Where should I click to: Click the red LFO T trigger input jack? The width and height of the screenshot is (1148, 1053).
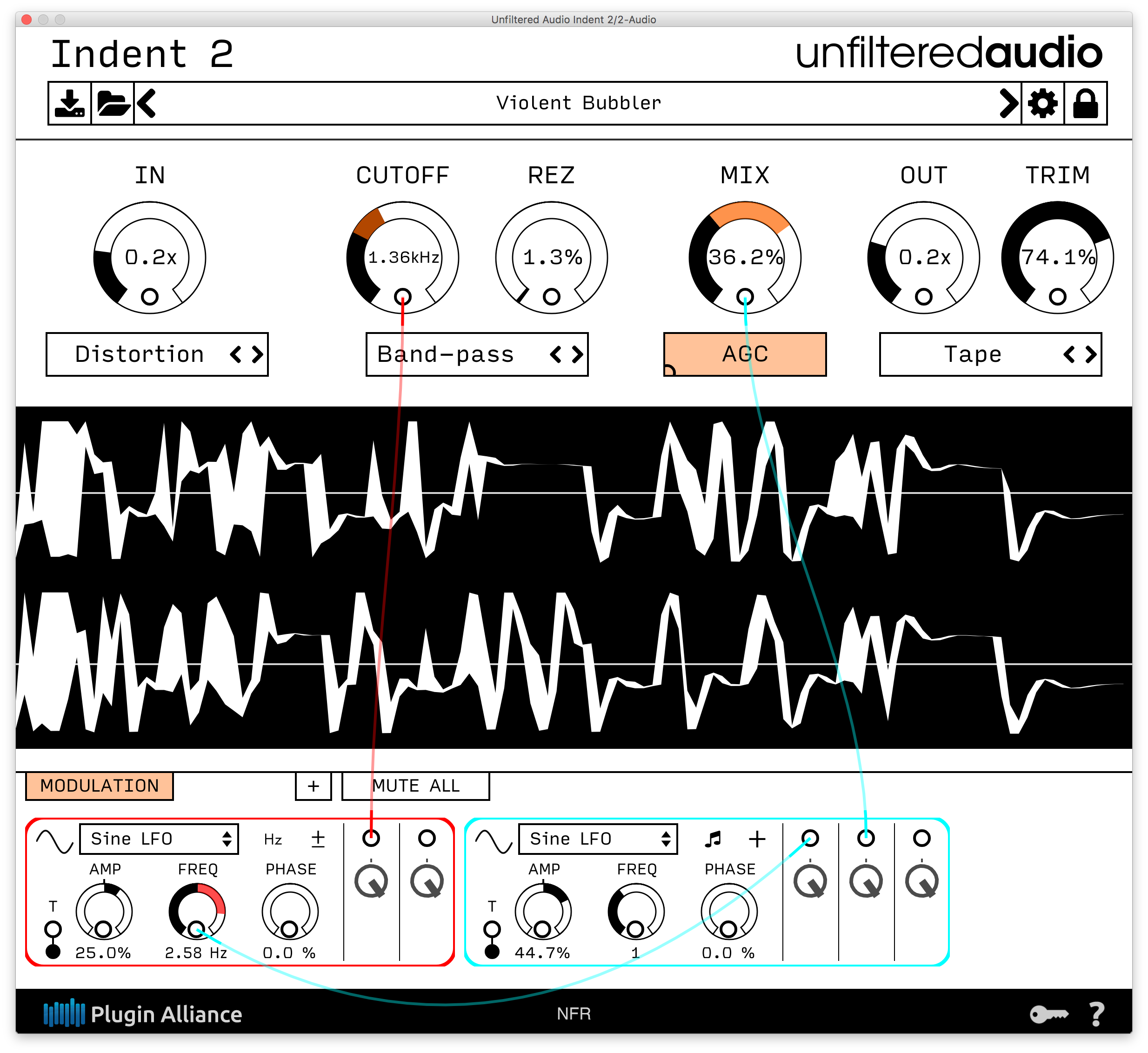pyautogui.click(x=53, y=929)
